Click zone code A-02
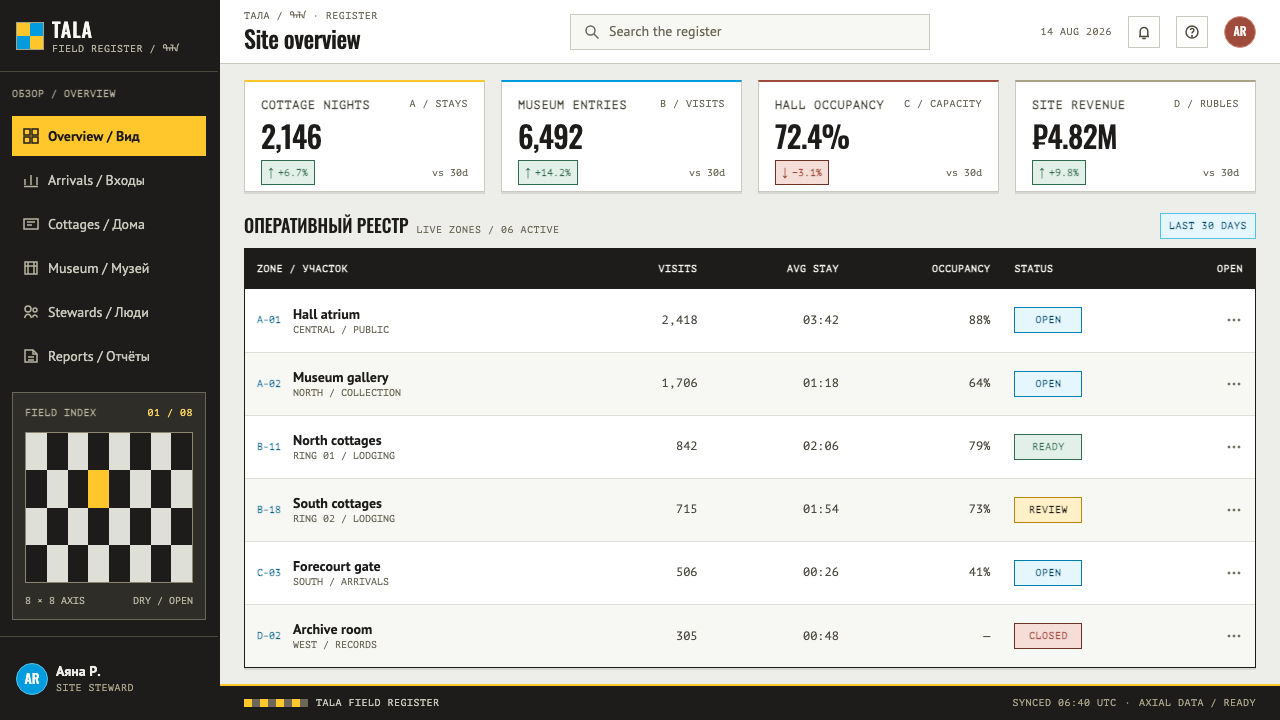 click(x=269, y=383)
